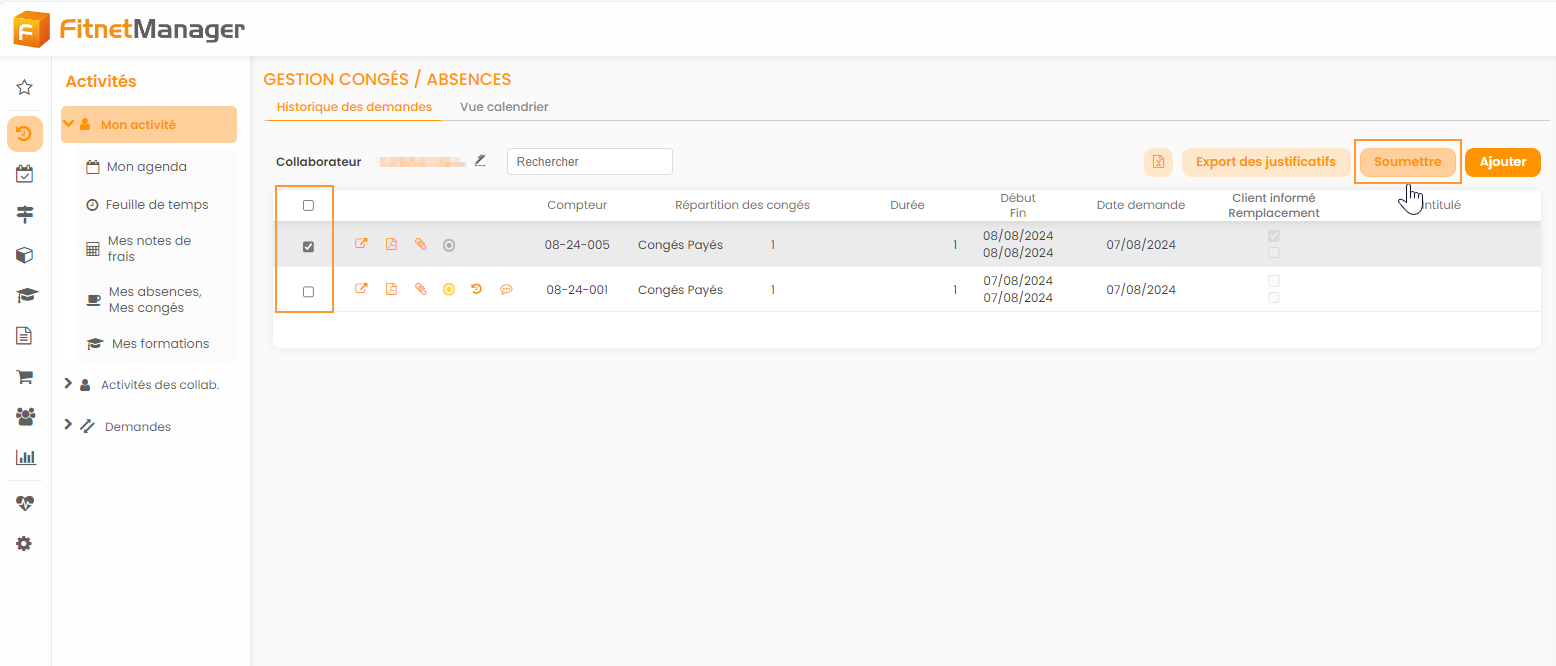1556x666 pixels.
Task: Click the Soumettre button
Action: point(1407,162)
